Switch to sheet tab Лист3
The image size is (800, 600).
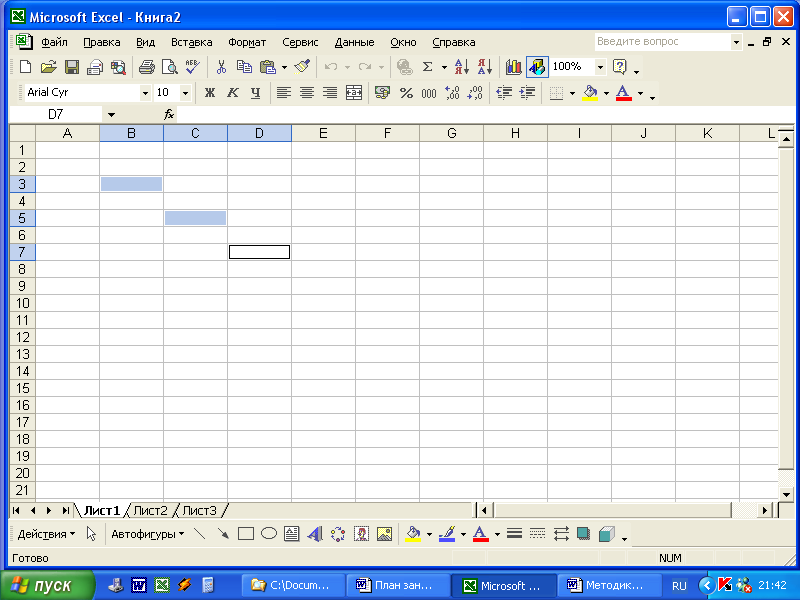199,510
